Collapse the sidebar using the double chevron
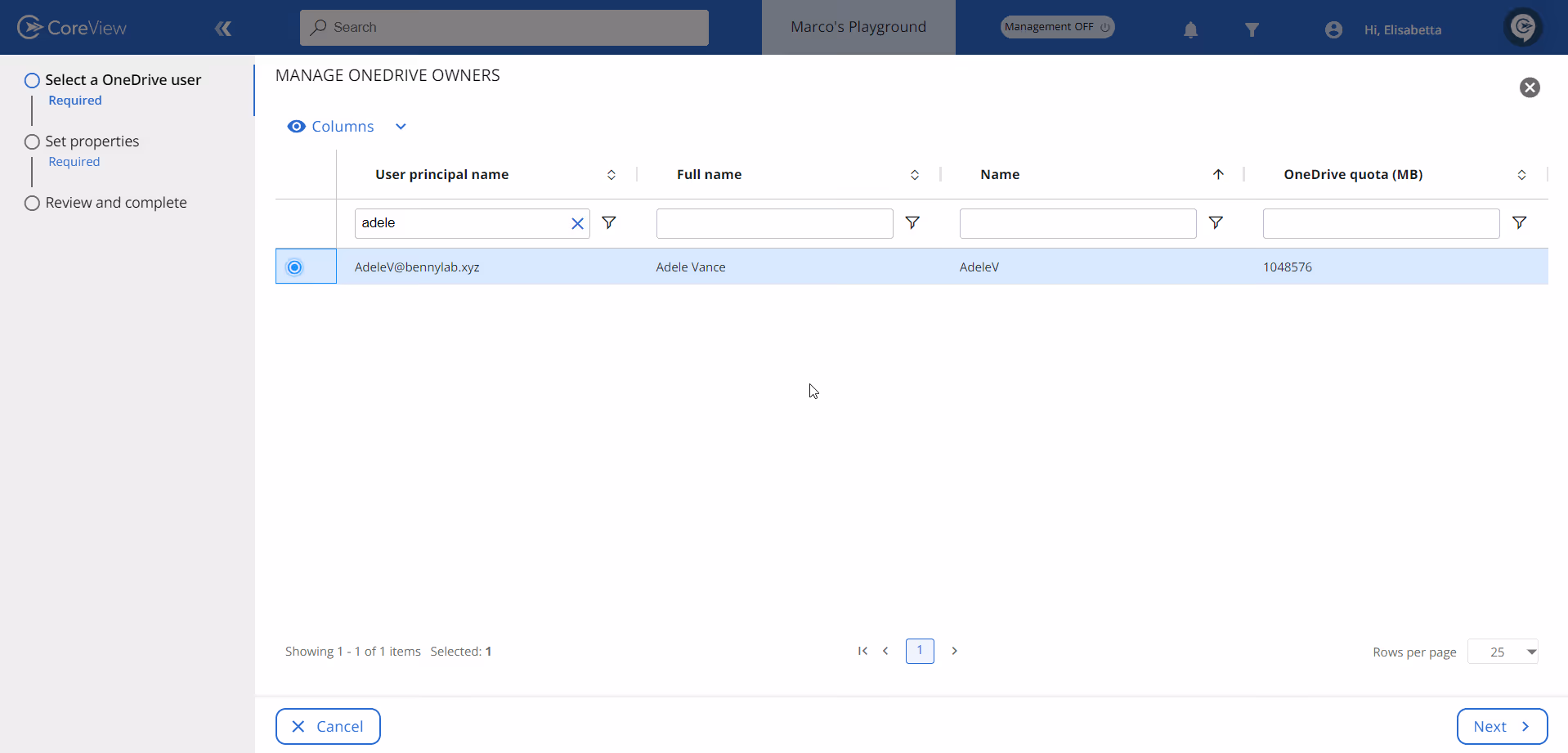Image resolution: width=1568 pixels, height=753 pixels. coord(223,28)
